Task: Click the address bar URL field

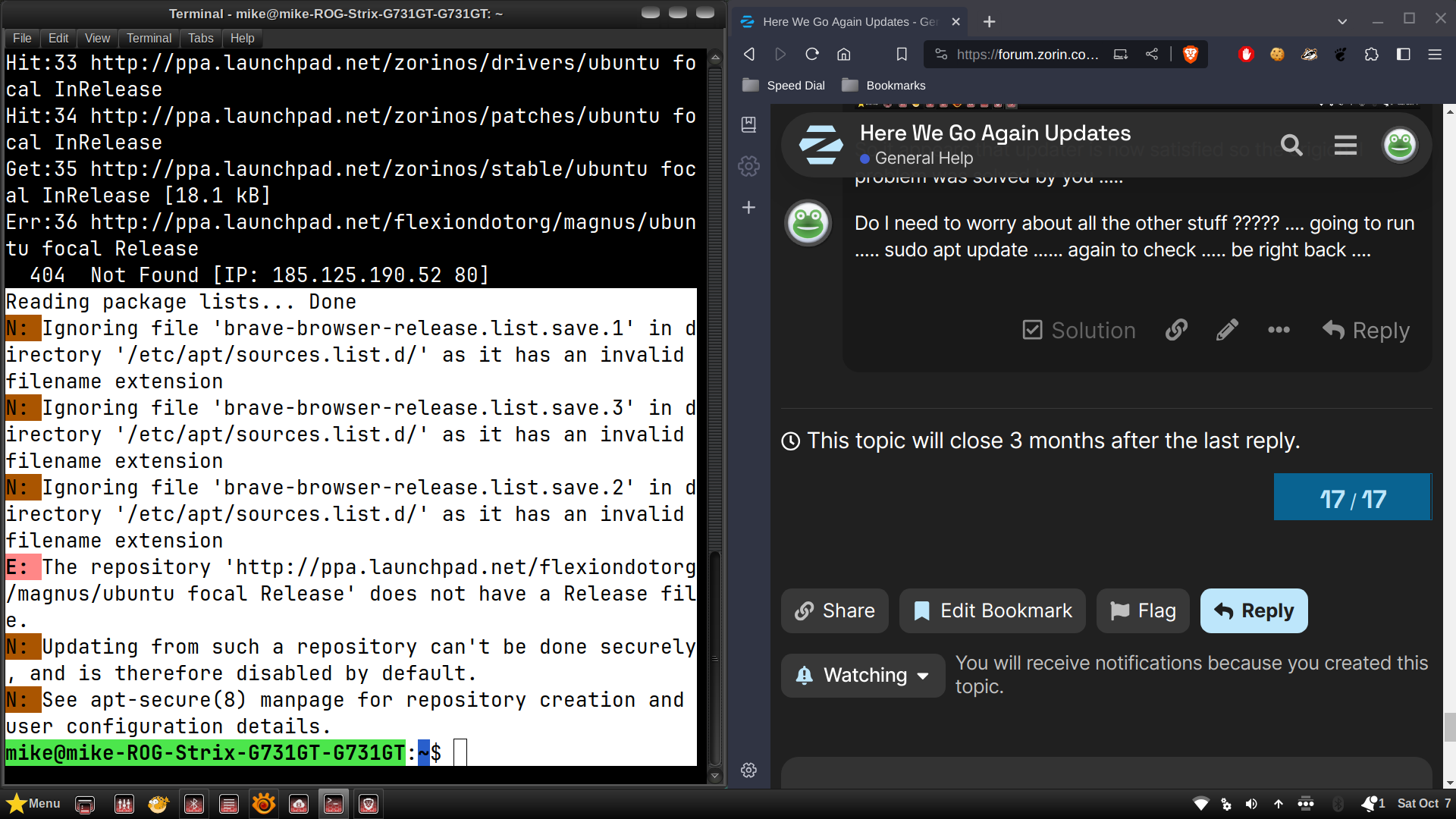Action: click(x=1028, y=54)
